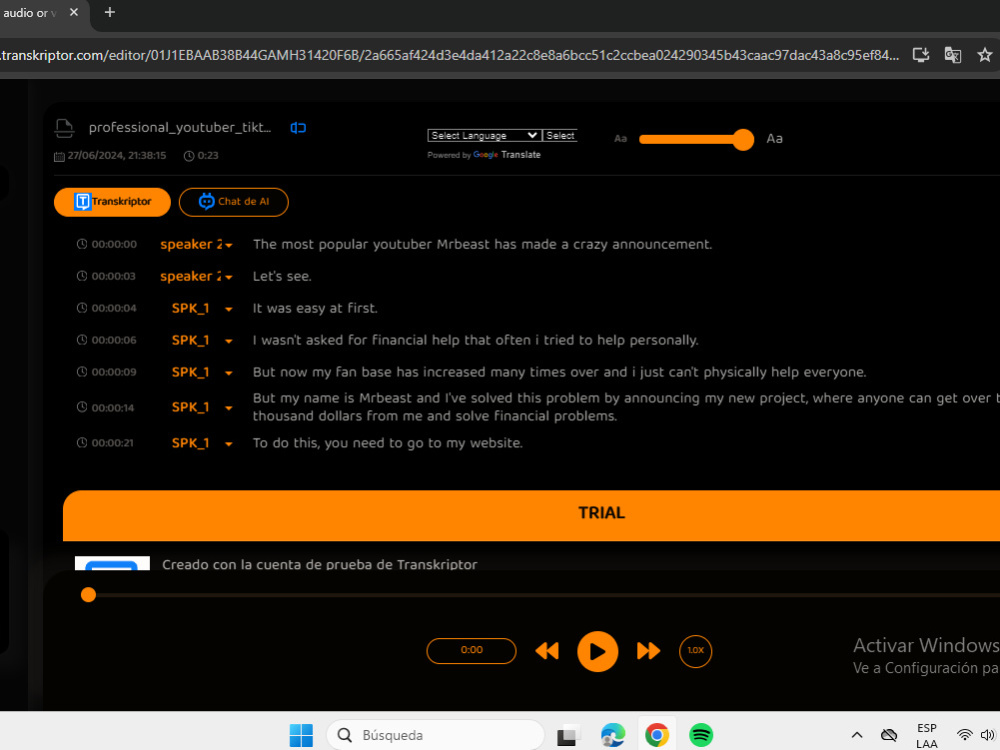Click the clock icon at timestamp 00:00:03
Image resolution: width=1000 pixels, height=750 pixels.
pos(82,276)
